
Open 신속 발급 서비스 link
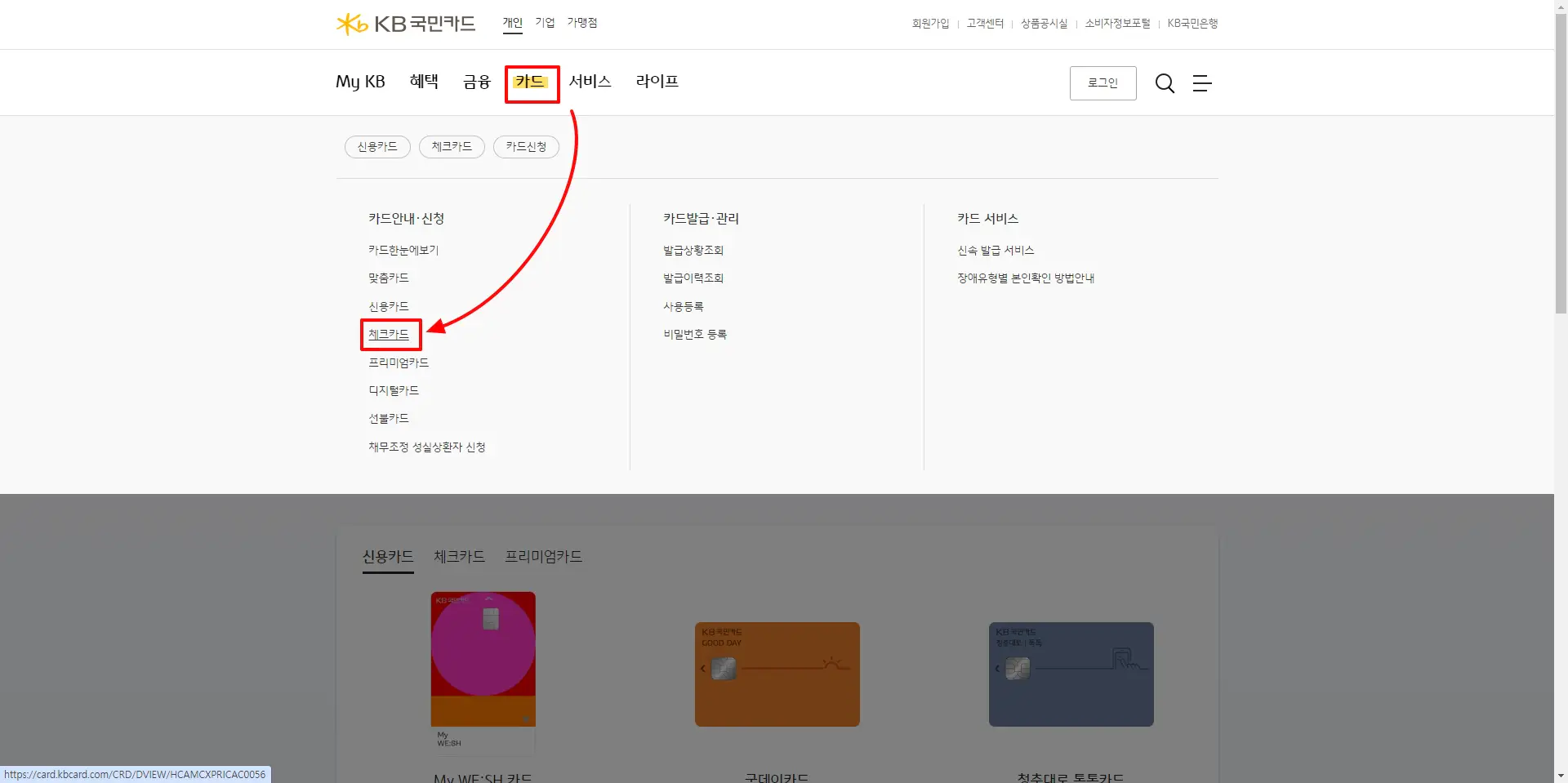click(x=996, y=251)
